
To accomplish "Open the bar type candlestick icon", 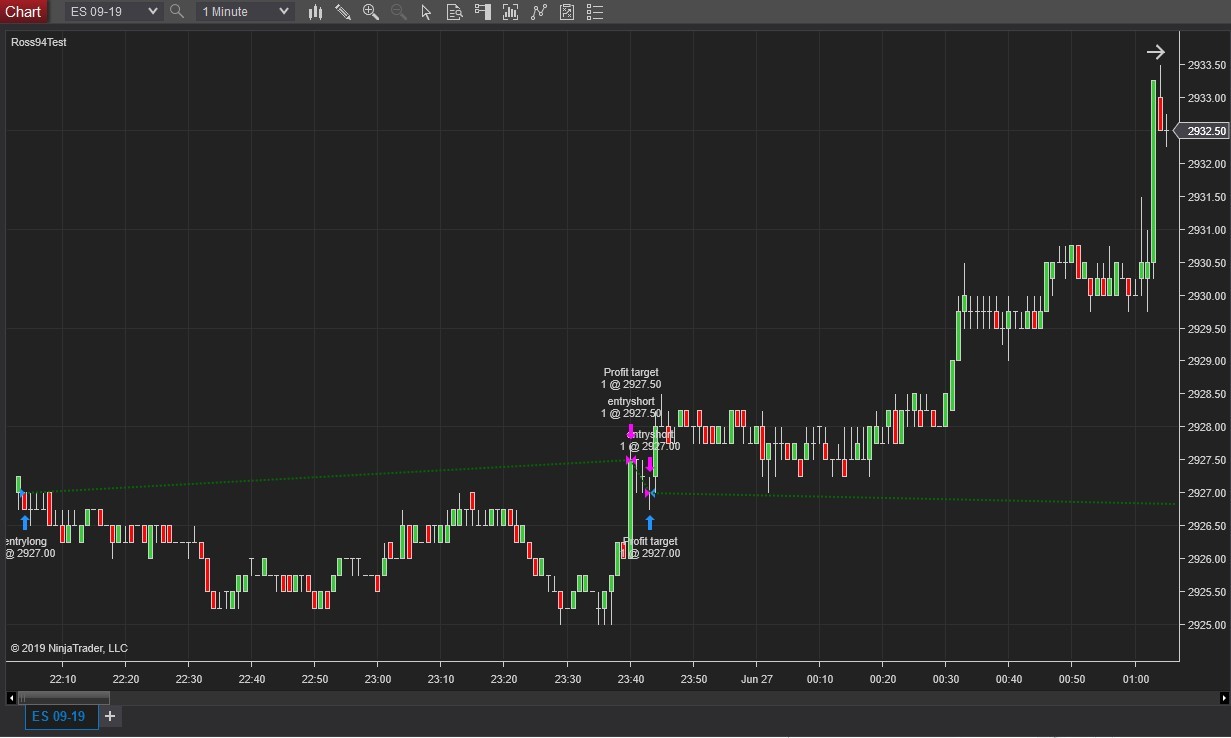I will tap(315, 12).
